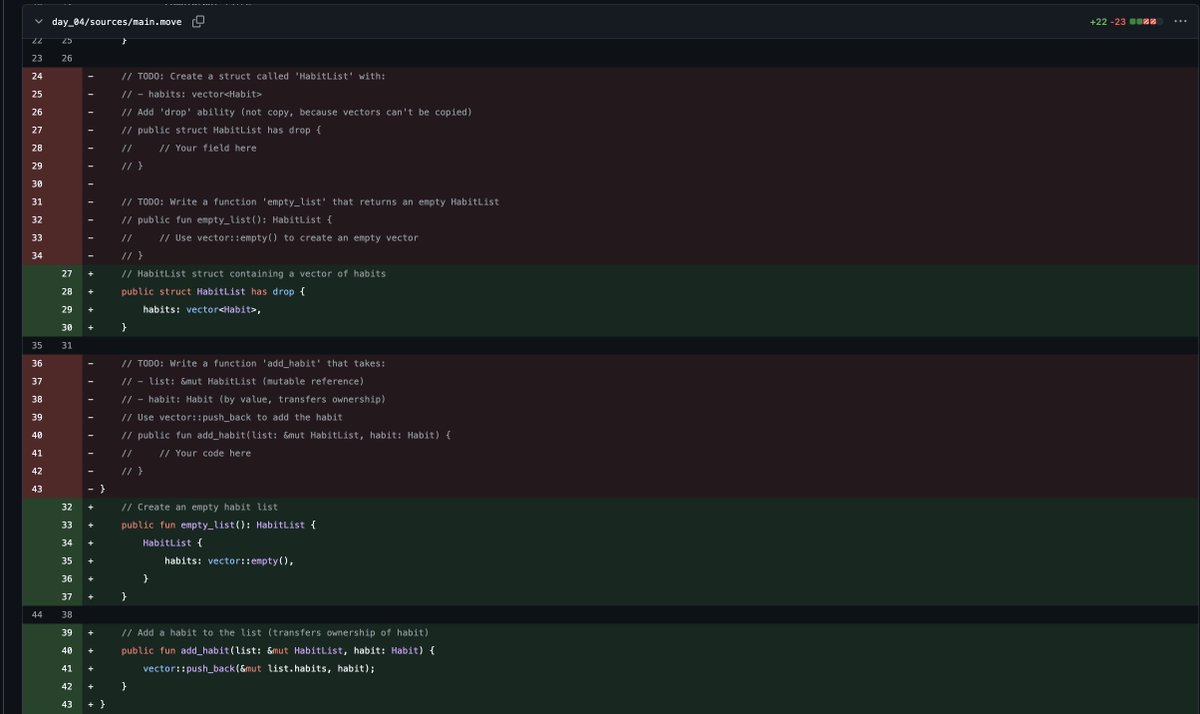Click added 'public fun add_habit(list: &mut HabitList' line
Screen dimensions: 1200x714
point(278,652)
